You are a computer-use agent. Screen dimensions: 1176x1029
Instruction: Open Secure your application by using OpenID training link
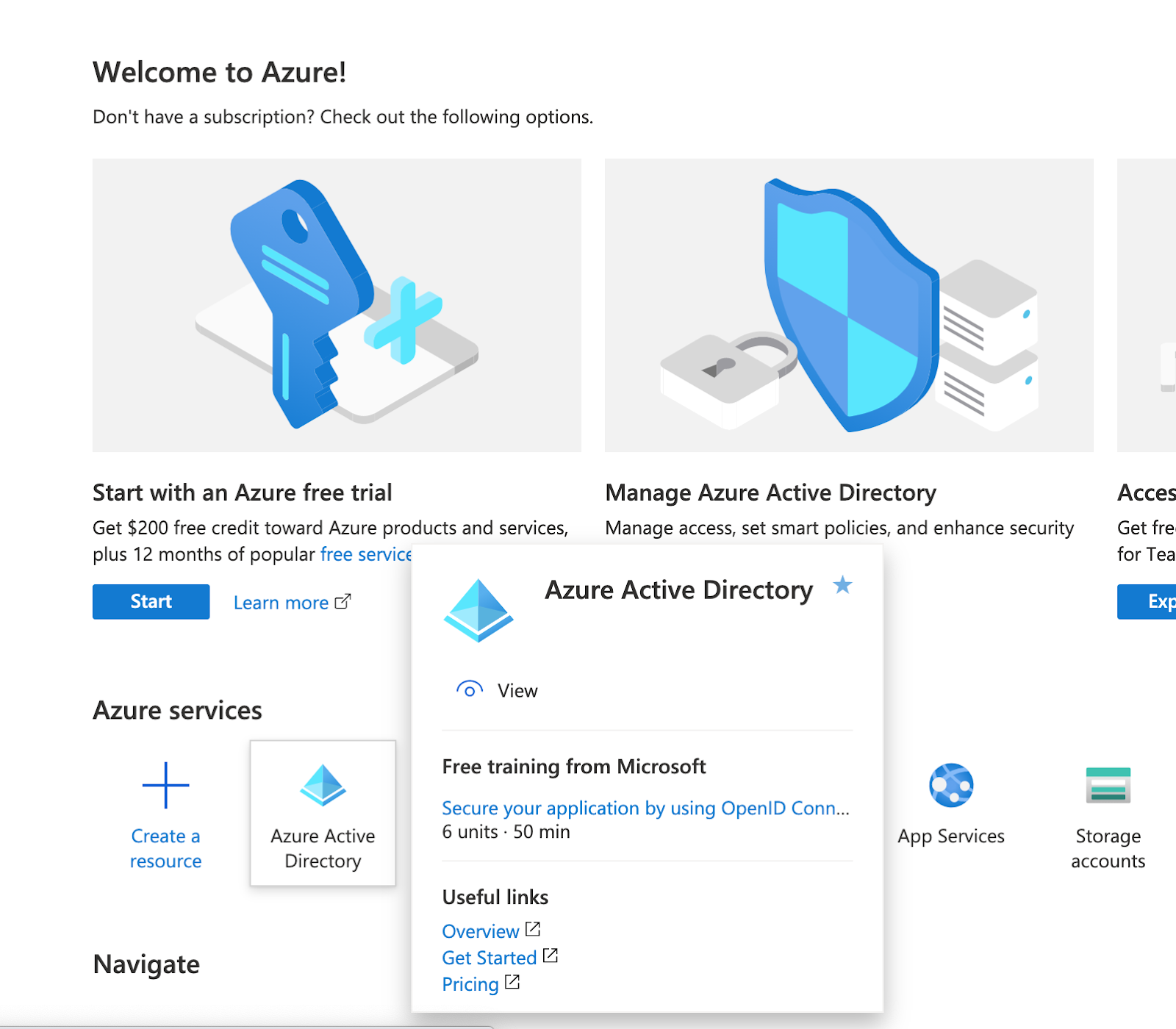pyautogui.click(x=645, y=808)
